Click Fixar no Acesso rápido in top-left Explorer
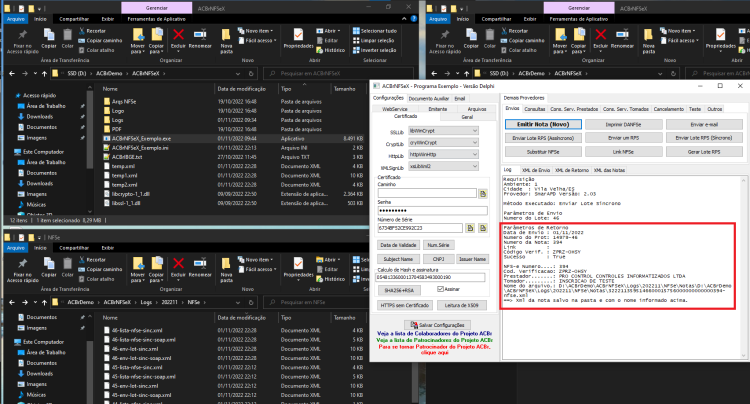This screenshot has height=404, width=750. coord(22,41)
